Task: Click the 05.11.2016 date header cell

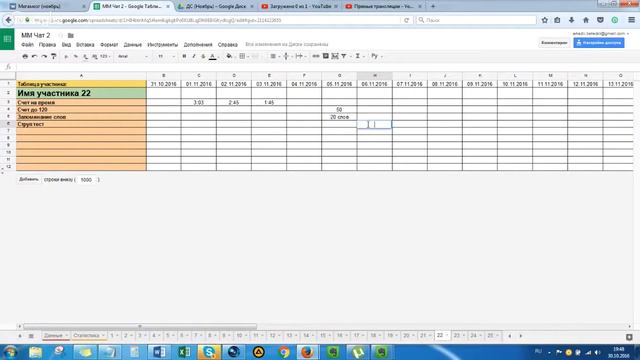Action: pyautogui.click(x=339, y=84)
